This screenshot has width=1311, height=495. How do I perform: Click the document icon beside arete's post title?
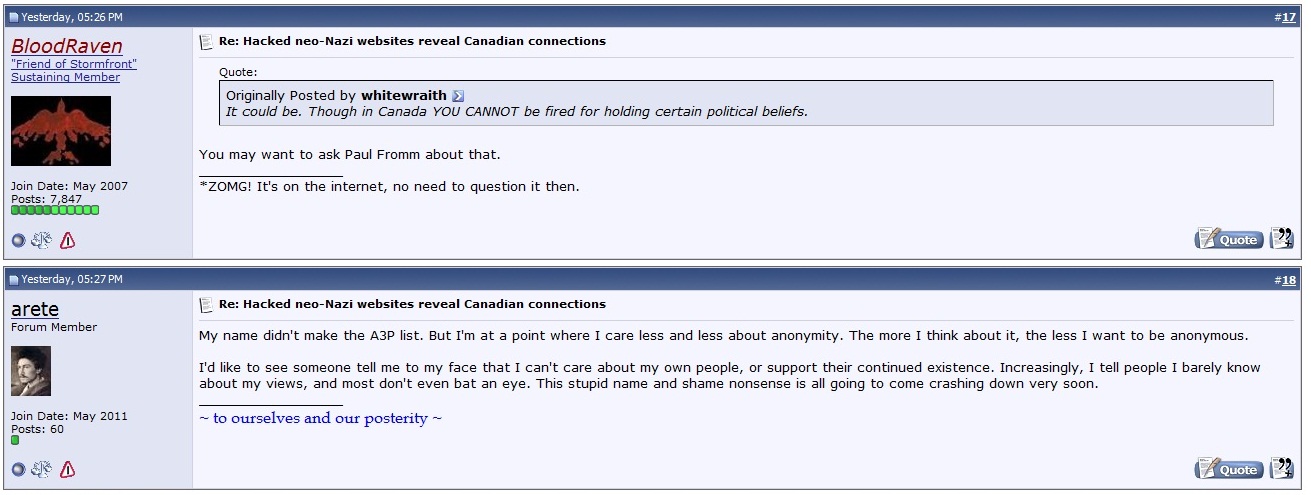point(206,305)
